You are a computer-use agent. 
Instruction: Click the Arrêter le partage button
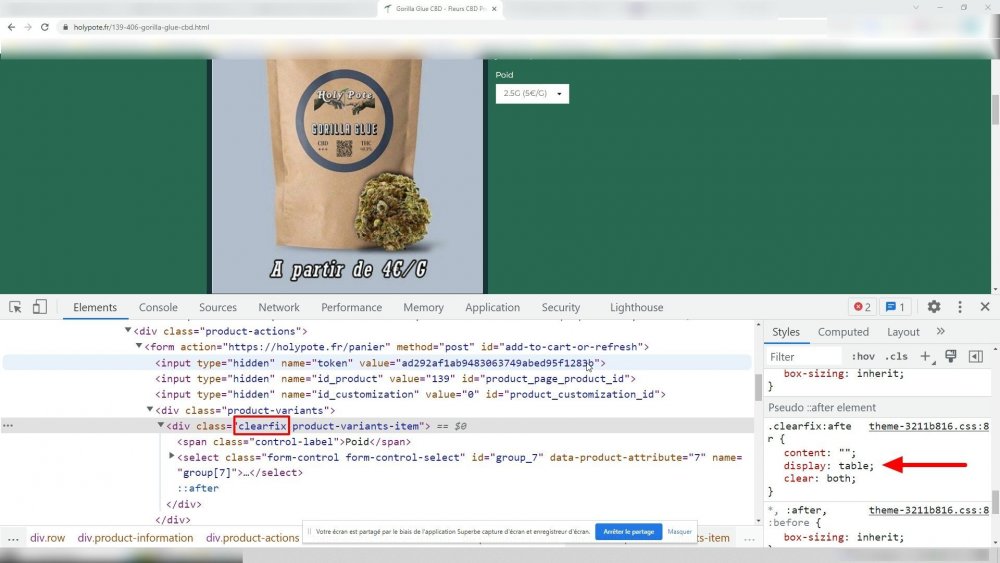click(628, 532)
